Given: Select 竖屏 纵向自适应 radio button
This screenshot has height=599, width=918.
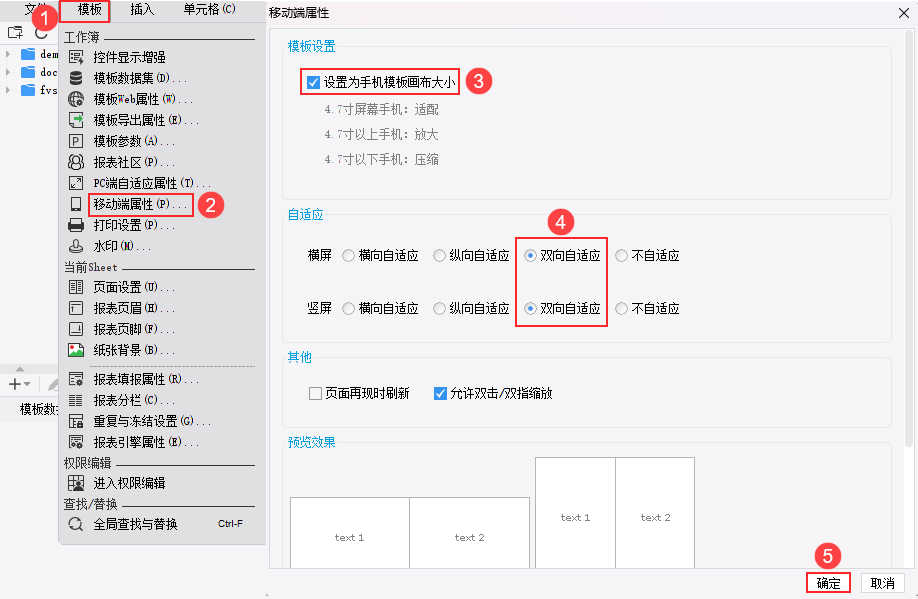Looking at the screenshot, I should (x=439, y=309).
